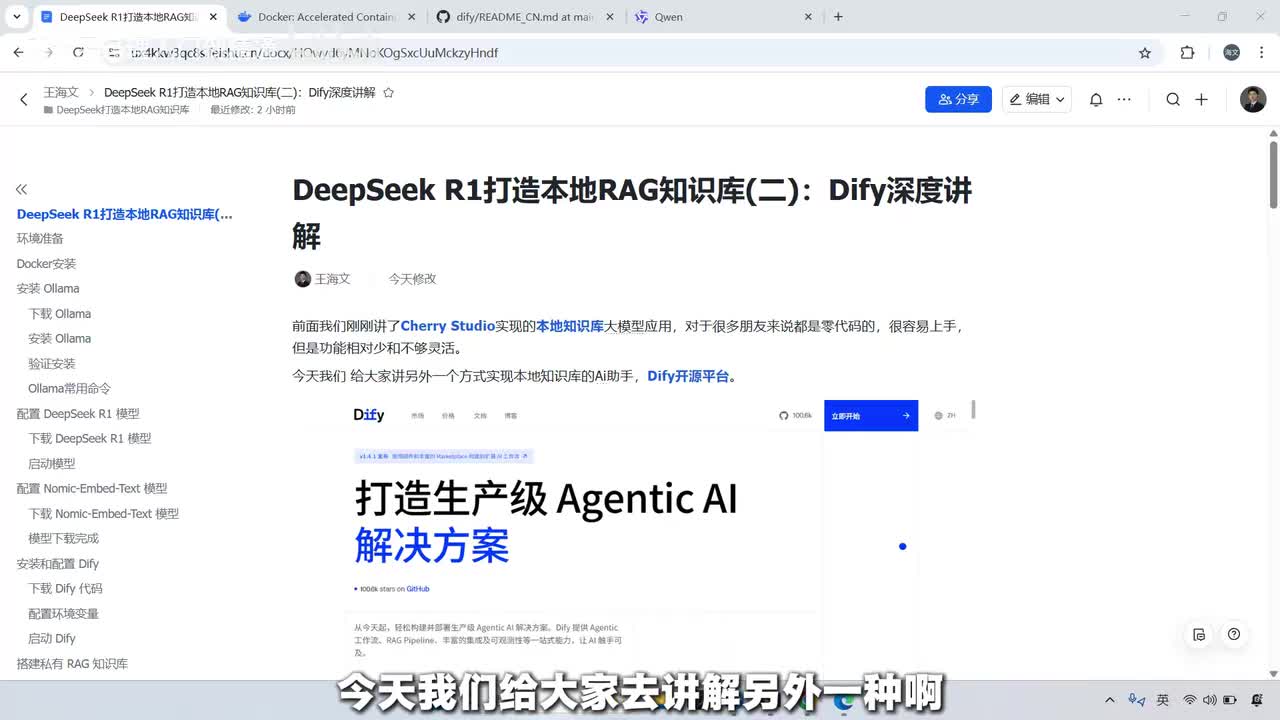Go back with the left chevron icon

(24, 99)
